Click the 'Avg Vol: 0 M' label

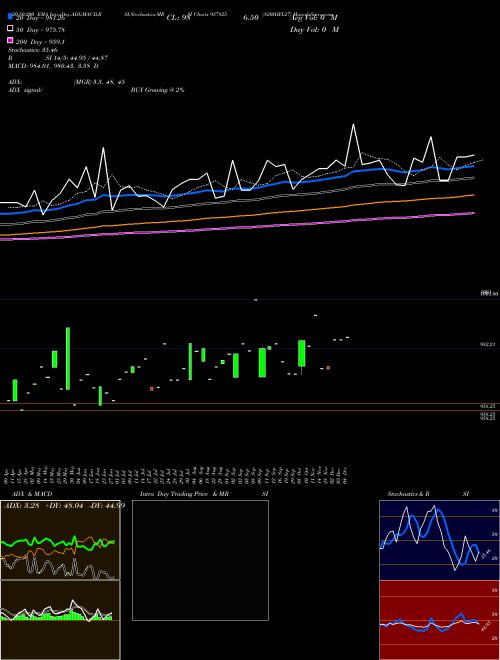click(x=314, y=18)
